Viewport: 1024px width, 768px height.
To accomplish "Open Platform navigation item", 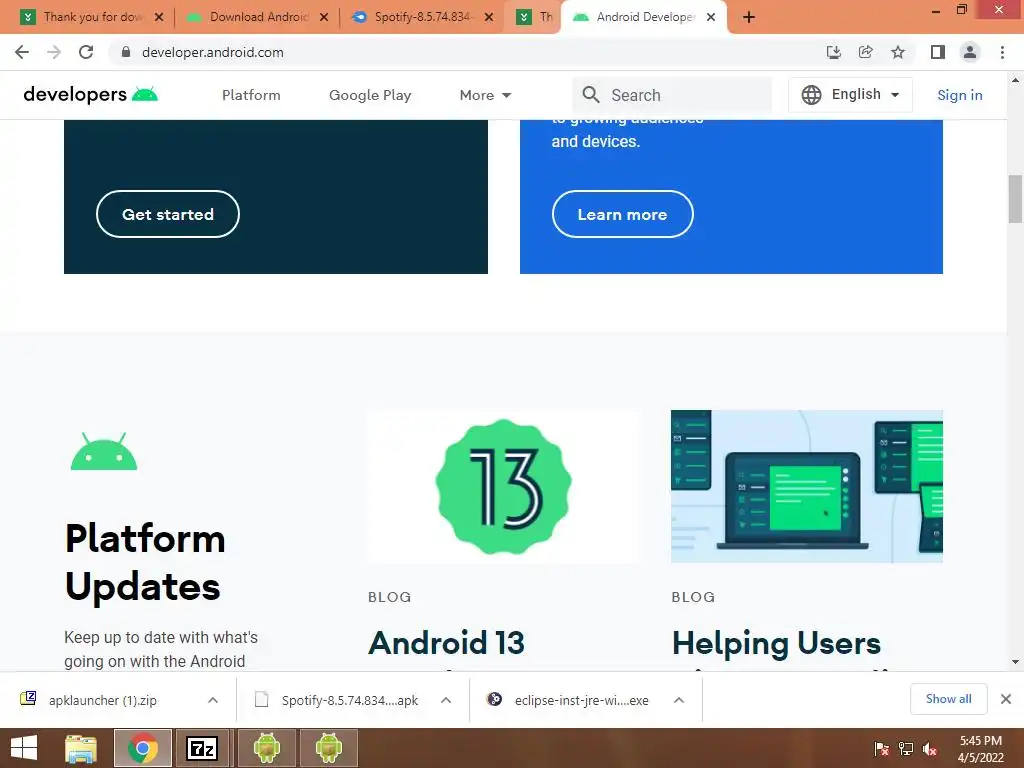I will (251, 95).
